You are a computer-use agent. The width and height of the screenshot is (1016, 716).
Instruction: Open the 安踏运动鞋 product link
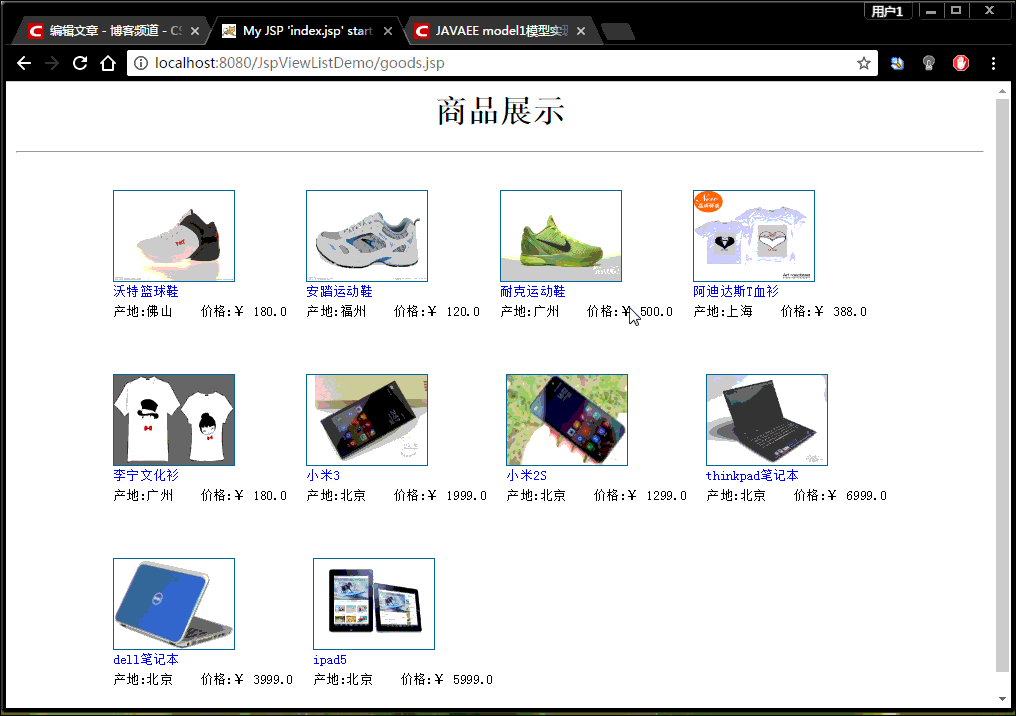coord(339,292)
